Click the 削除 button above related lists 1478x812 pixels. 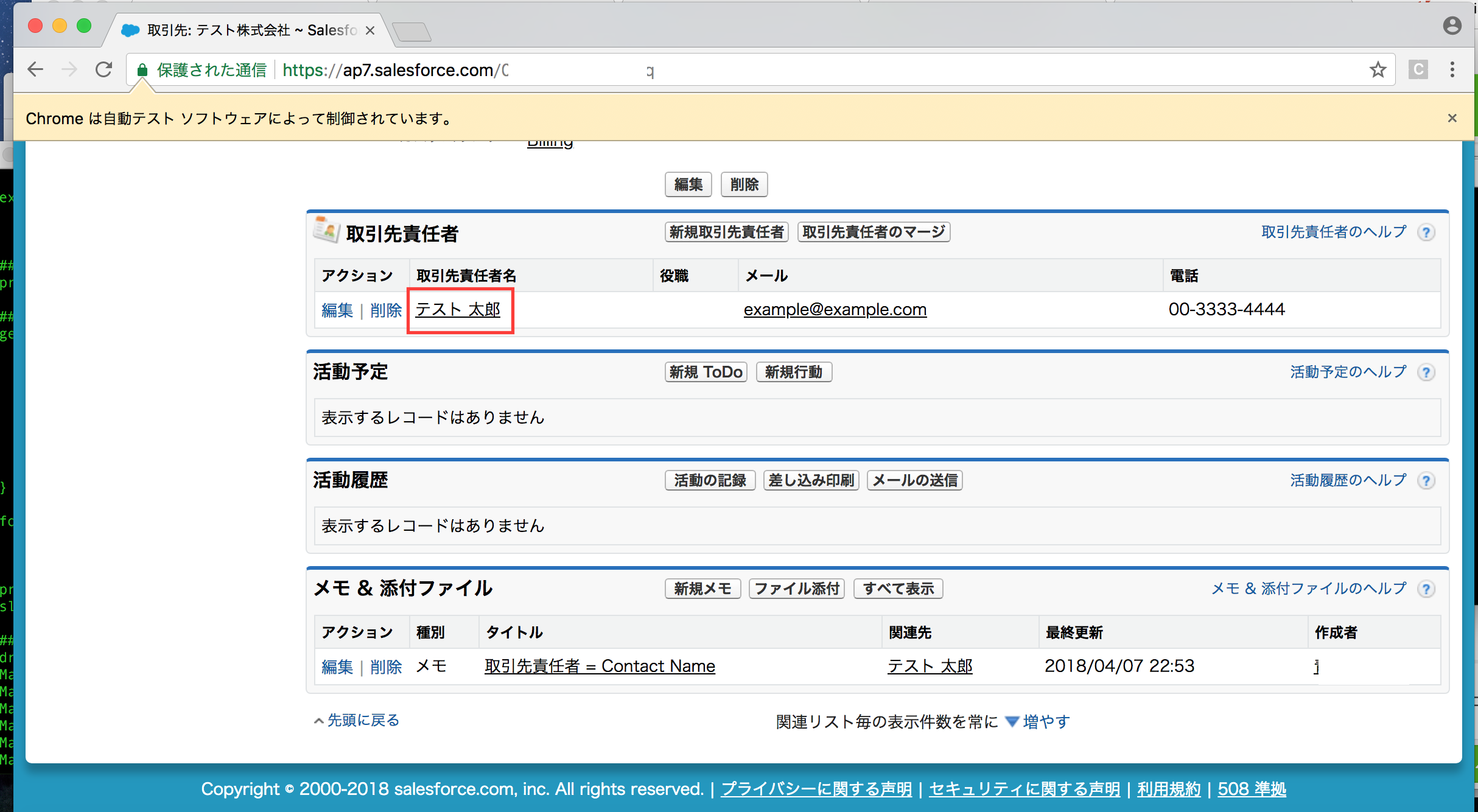[744, 184]
